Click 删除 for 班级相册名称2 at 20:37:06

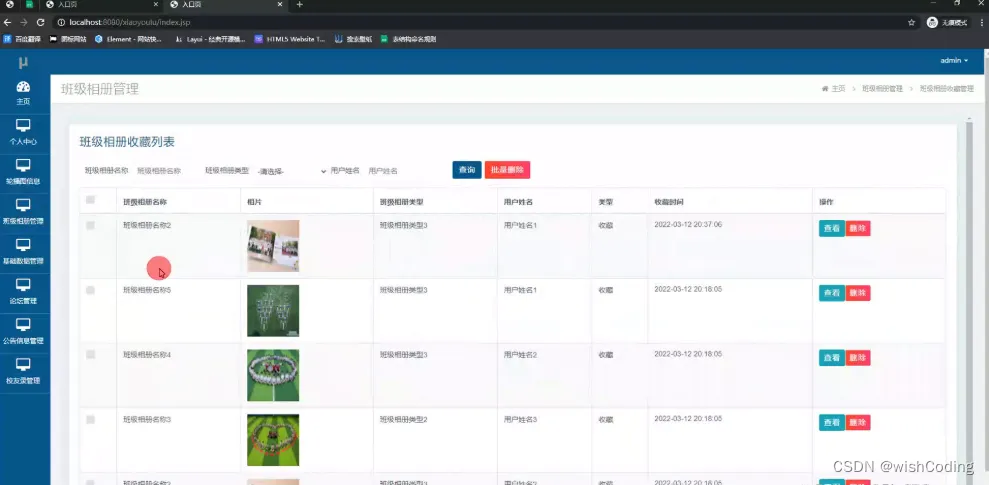pos(858,228)
